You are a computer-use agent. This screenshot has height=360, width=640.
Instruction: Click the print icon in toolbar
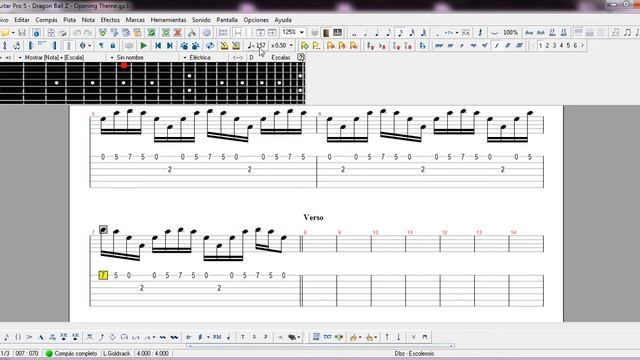(62, 32)
